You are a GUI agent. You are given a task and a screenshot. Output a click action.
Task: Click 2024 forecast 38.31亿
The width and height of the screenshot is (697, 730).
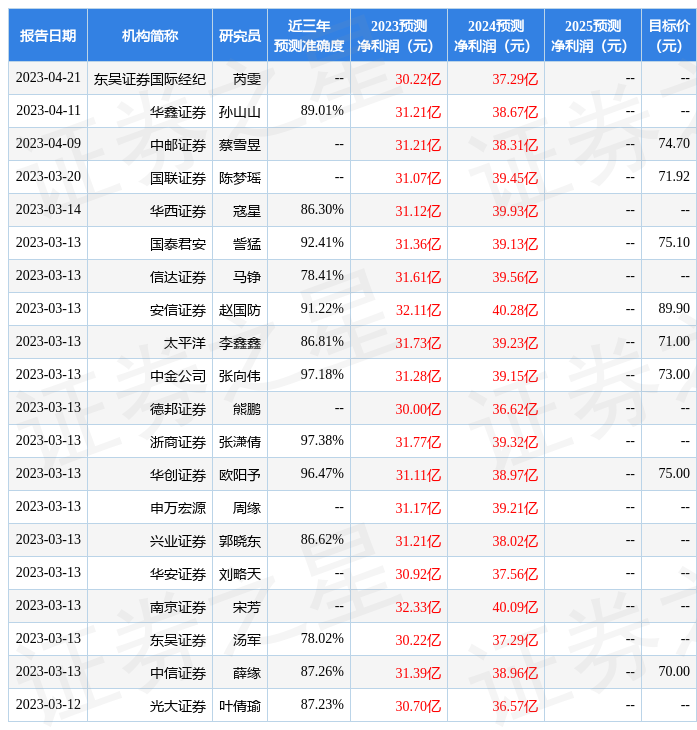point(515,145)
